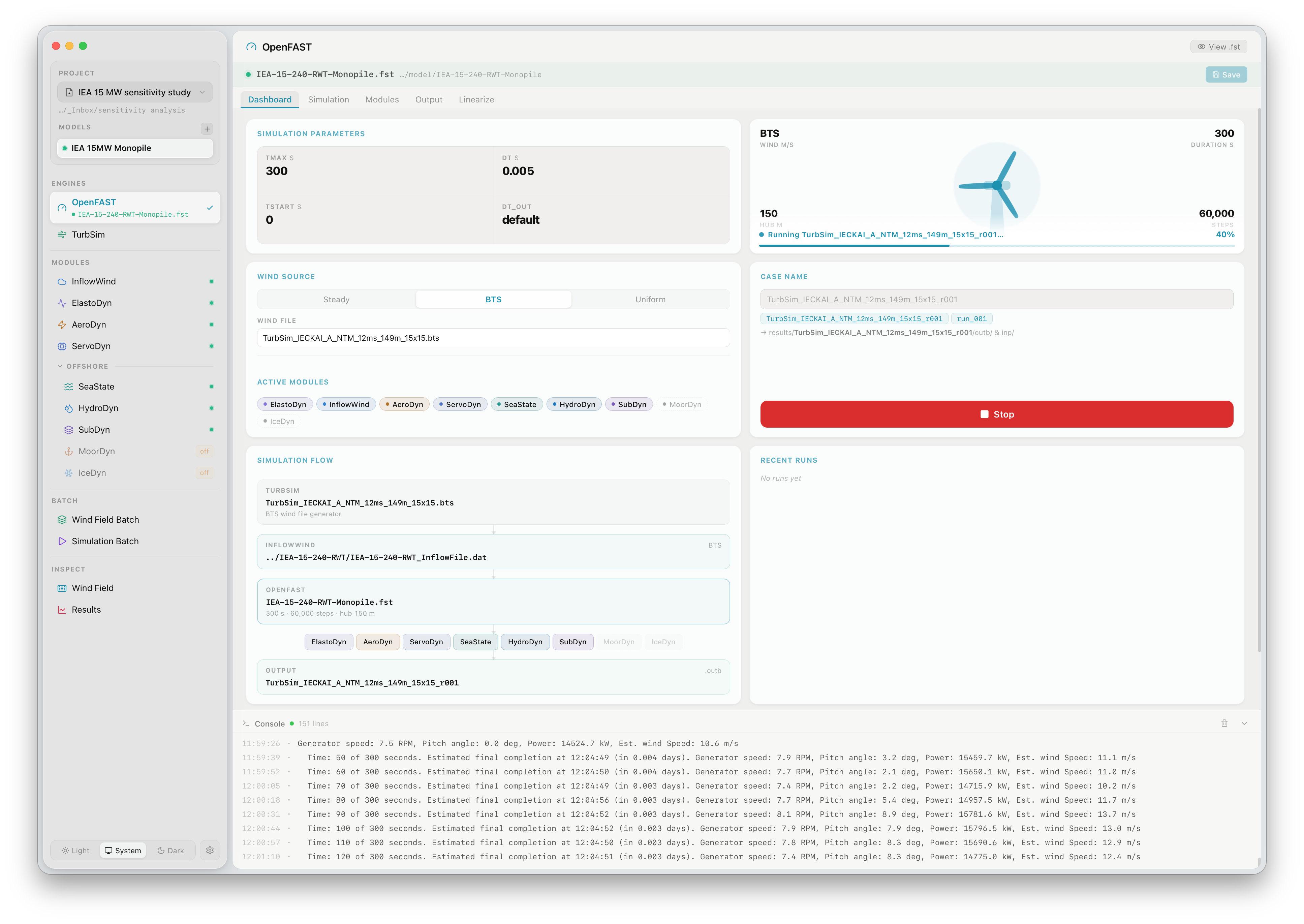
Task: Open the Output tab
Action: (x=428, y=99)
